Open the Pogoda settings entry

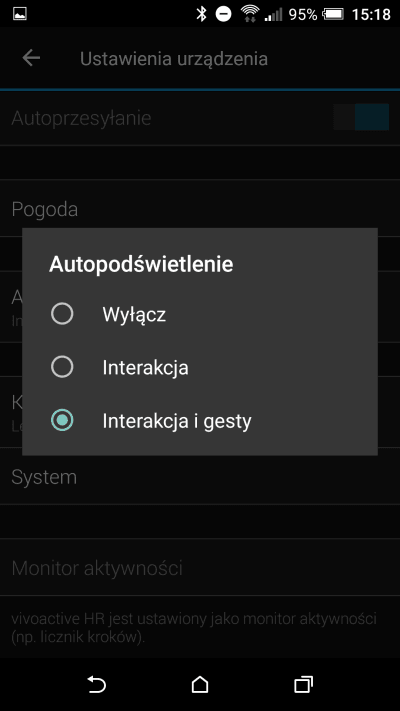(x=200, y=209)
